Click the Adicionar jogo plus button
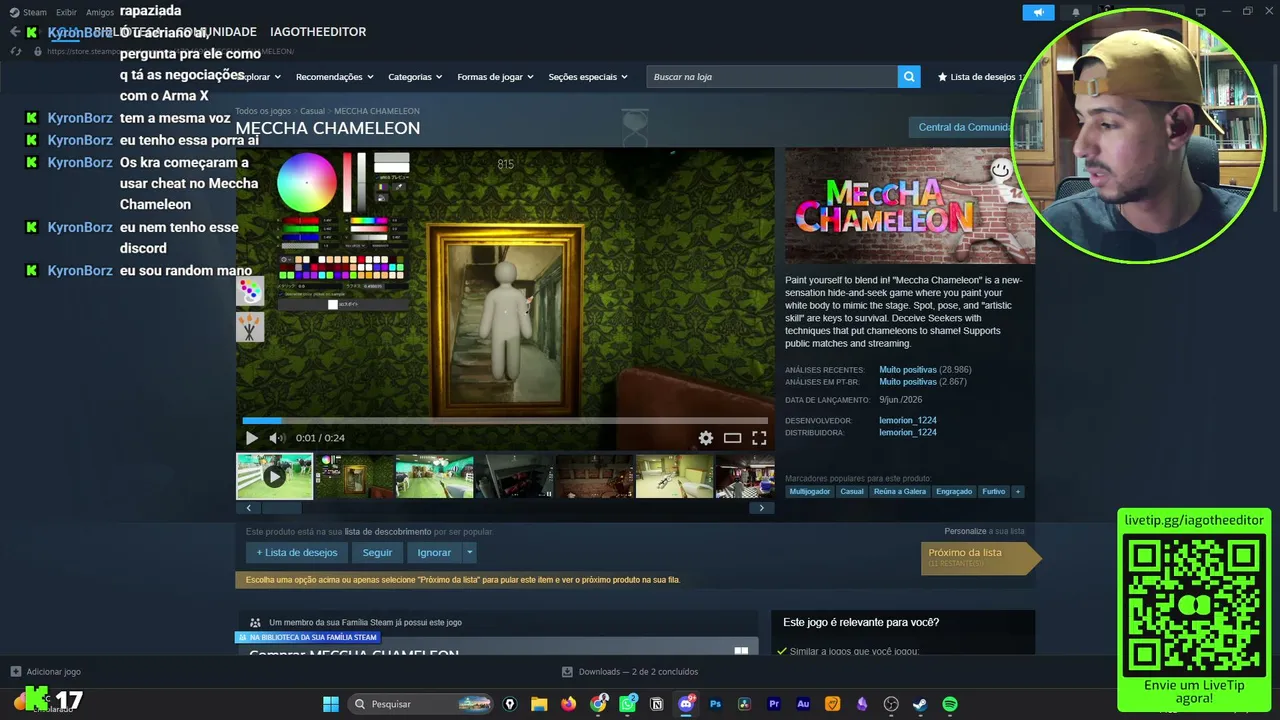The height and width of the screenshot is (720, 1280). [45, 672]
